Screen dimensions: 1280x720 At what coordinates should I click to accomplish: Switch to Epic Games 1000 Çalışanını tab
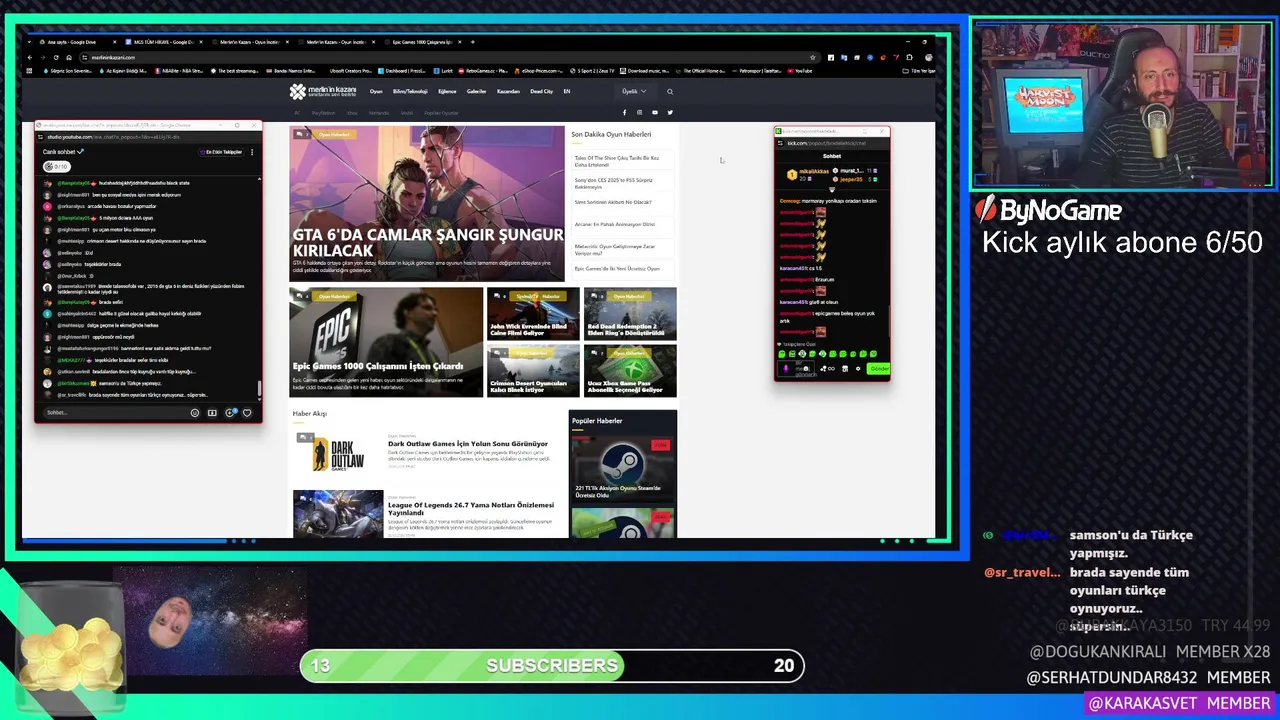[x=422, y=42]
